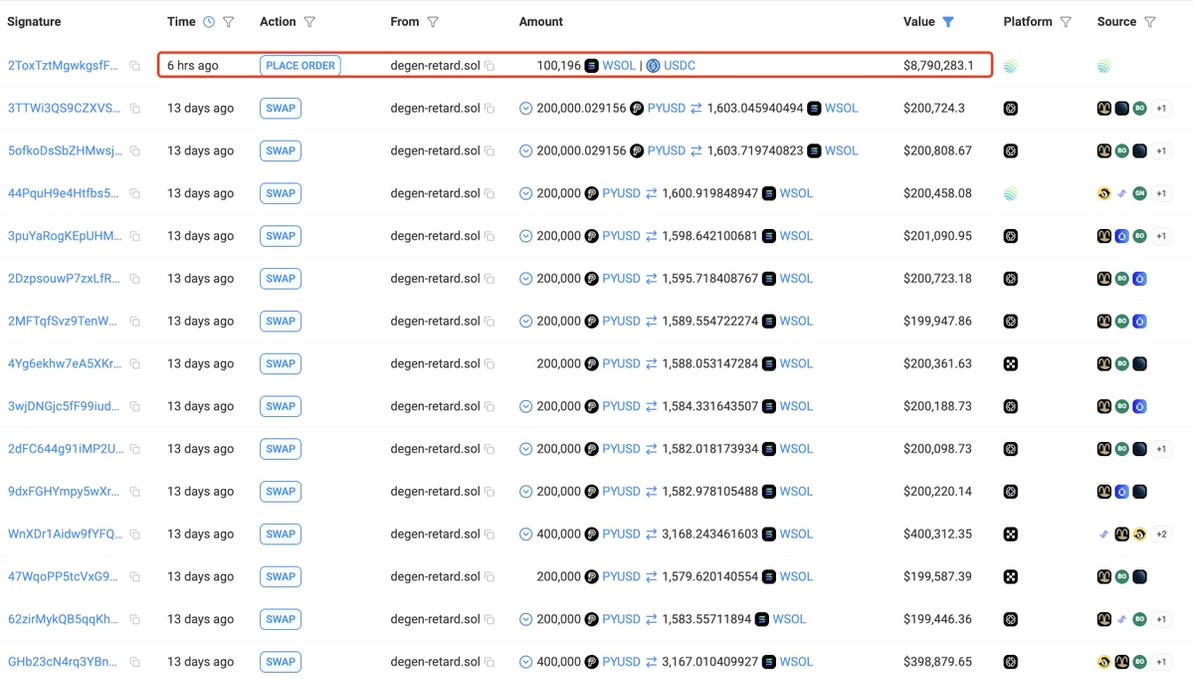Image resolution: width=1193 pixels, height=679 pixels.
Task: Click the WSOL token icon in the highlighted row
Action: [592, 64]
